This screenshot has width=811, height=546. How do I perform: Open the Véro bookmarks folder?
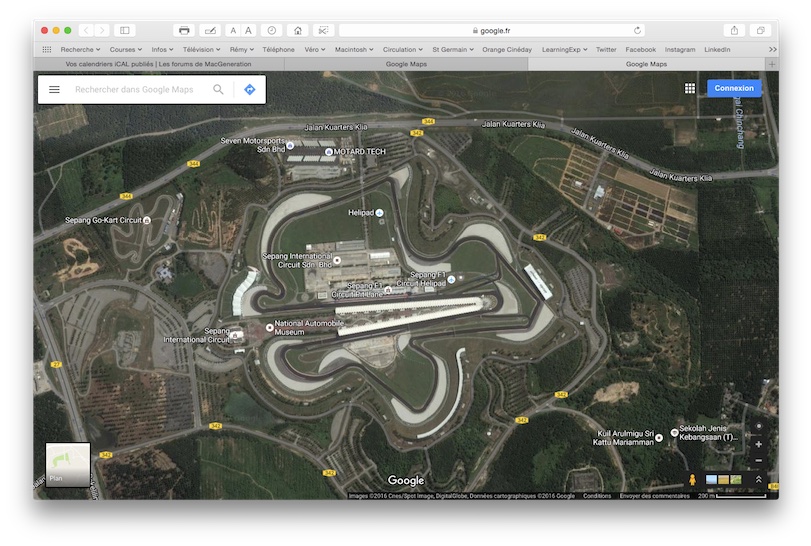pyautogui.click(x=314, y=50)
